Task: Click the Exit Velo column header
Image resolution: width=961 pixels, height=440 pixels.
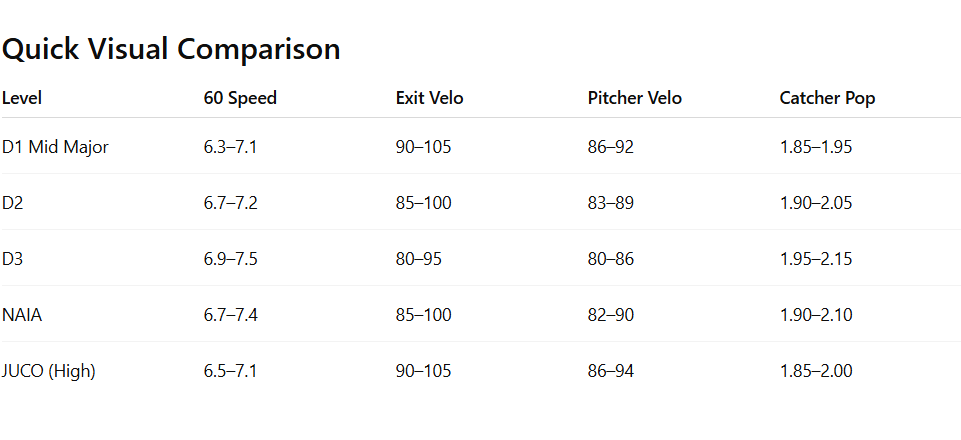Action: [430, 98]
